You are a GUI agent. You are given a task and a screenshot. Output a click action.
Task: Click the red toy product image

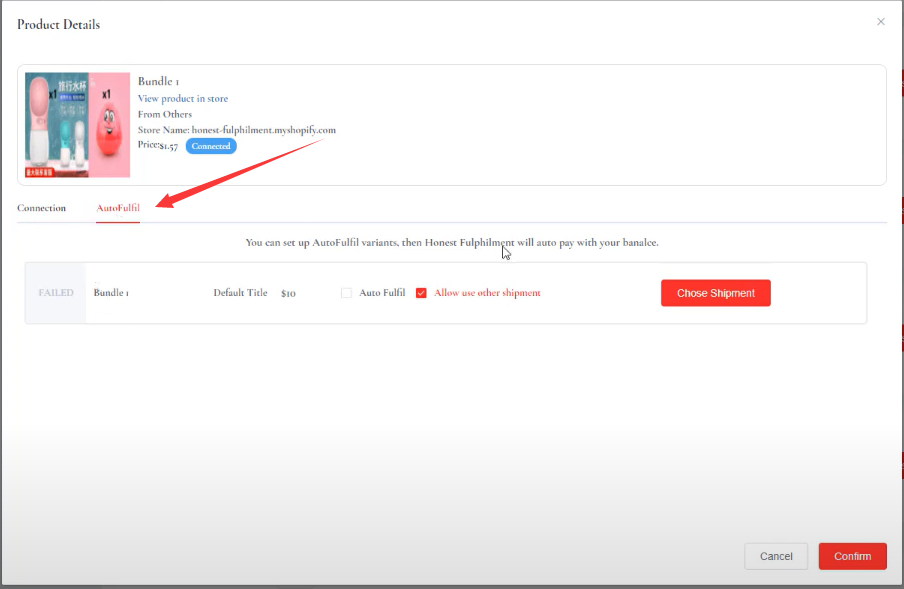point(110,124)
